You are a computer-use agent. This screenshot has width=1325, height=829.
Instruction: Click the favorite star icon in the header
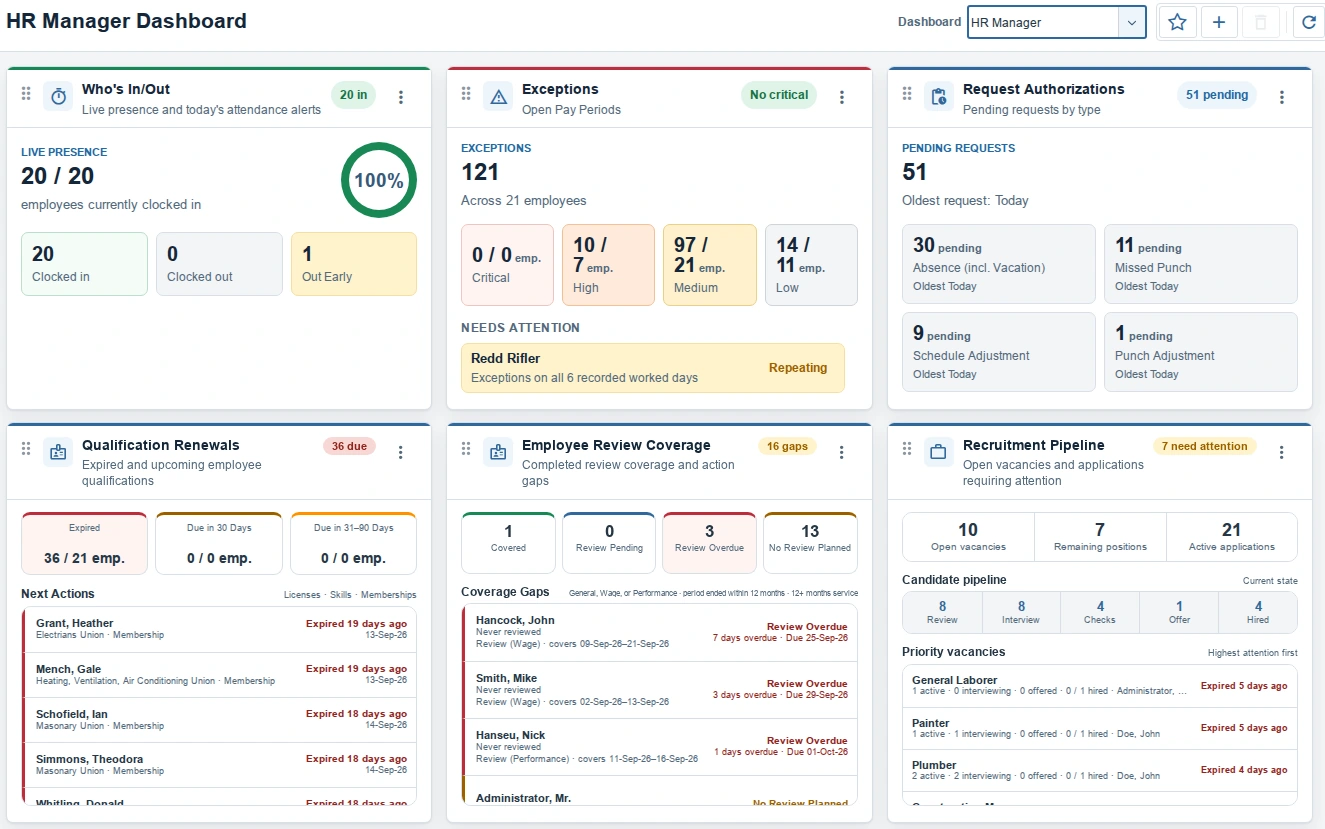(x=1177, y=23)
